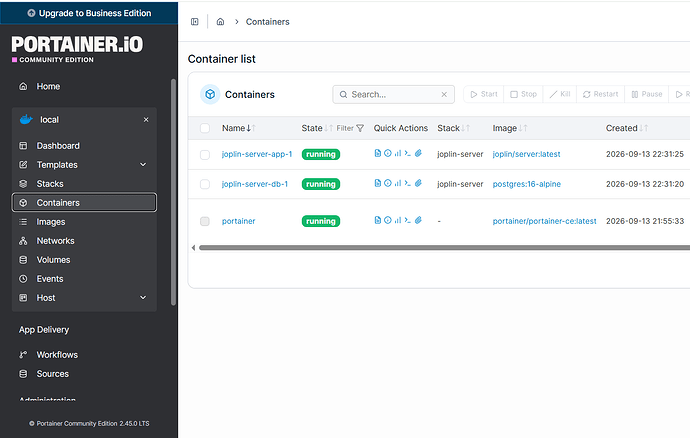Sort the table by Stack column
Screen dimensions: 690x438
point(453,128)
